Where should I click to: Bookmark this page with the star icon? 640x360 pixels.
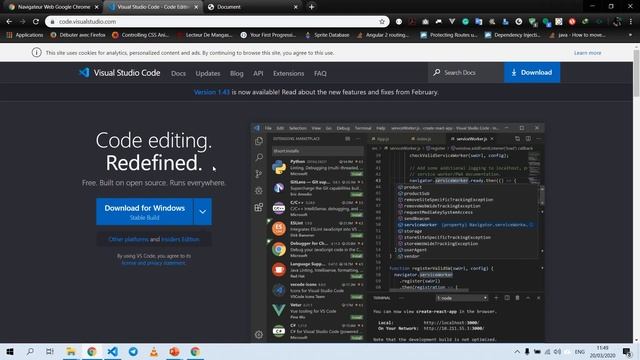[x=382, y=22]
